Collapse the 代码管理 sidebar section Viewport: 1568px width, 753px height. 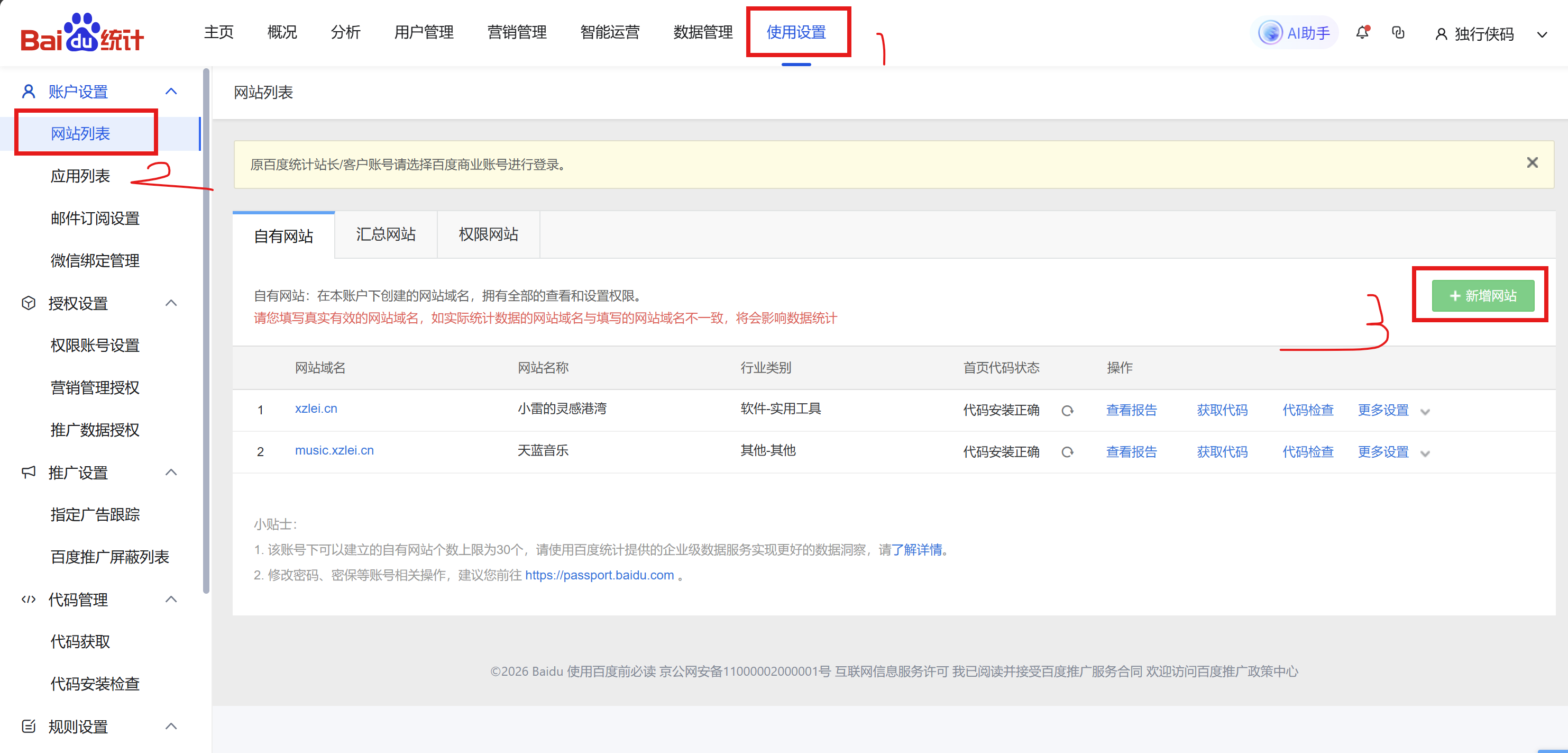tap(171, 599)
